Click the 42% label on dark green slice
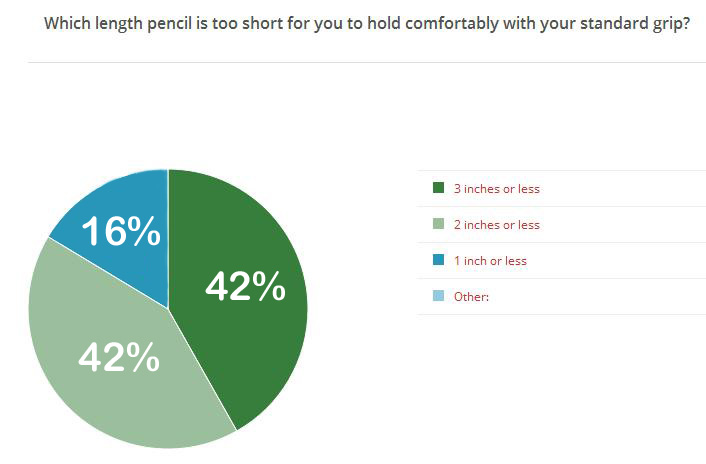706x464 pixels. (x=246, y=288)
